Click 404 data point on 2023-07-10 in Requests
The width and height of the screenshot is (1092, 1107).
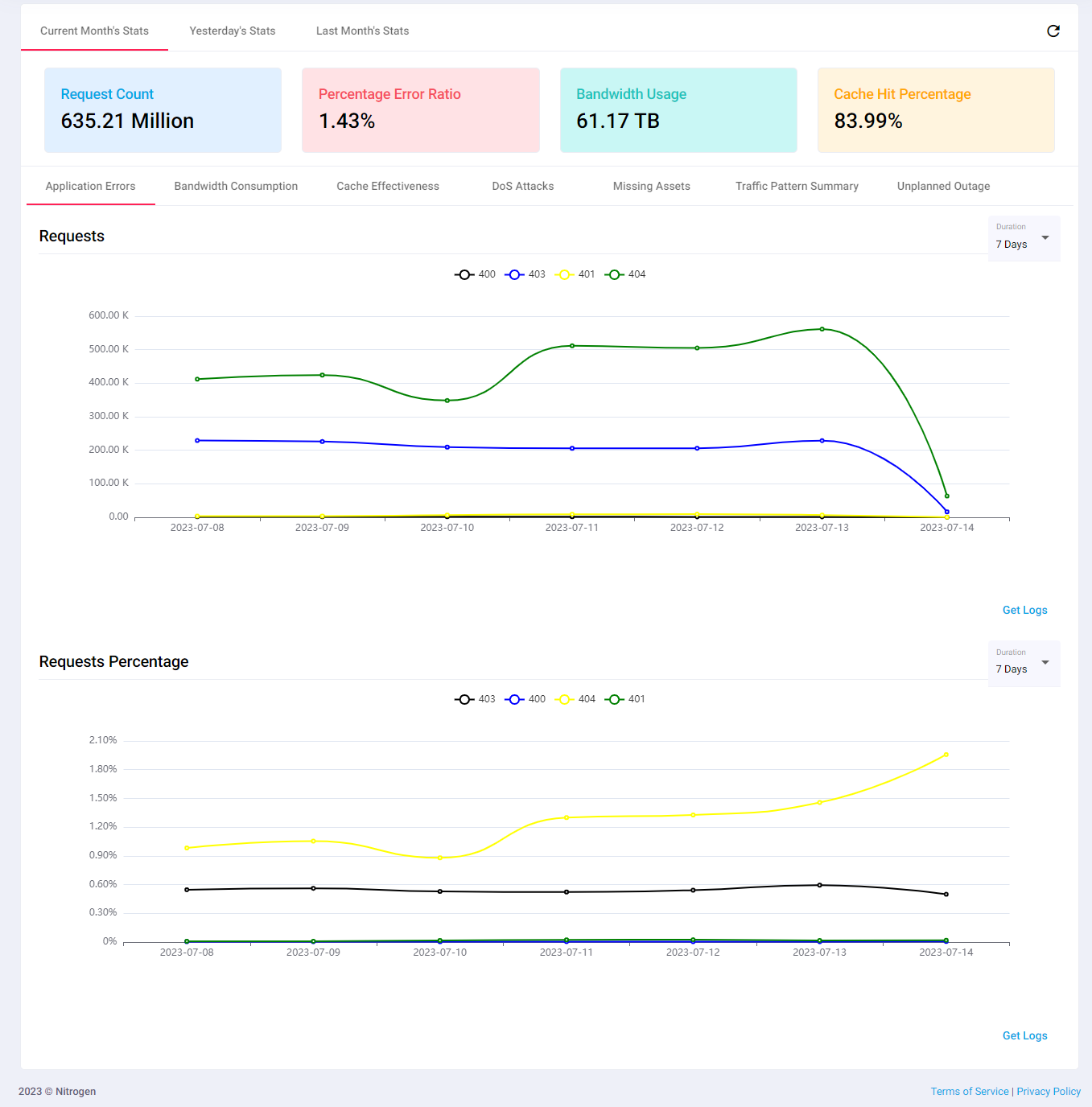pyautogui.click(x=447, y=401)
